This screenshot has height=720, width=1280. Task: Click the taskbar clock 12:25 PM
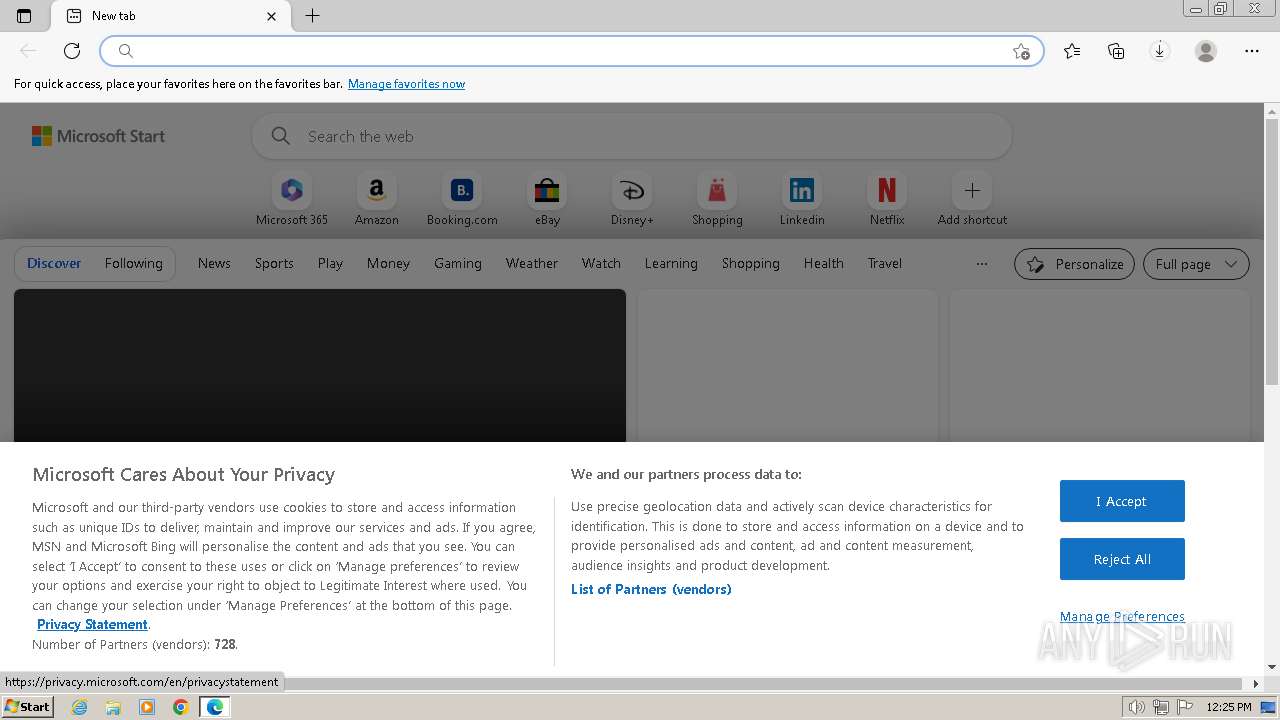pyautogui.click(x=1229, y=707)
